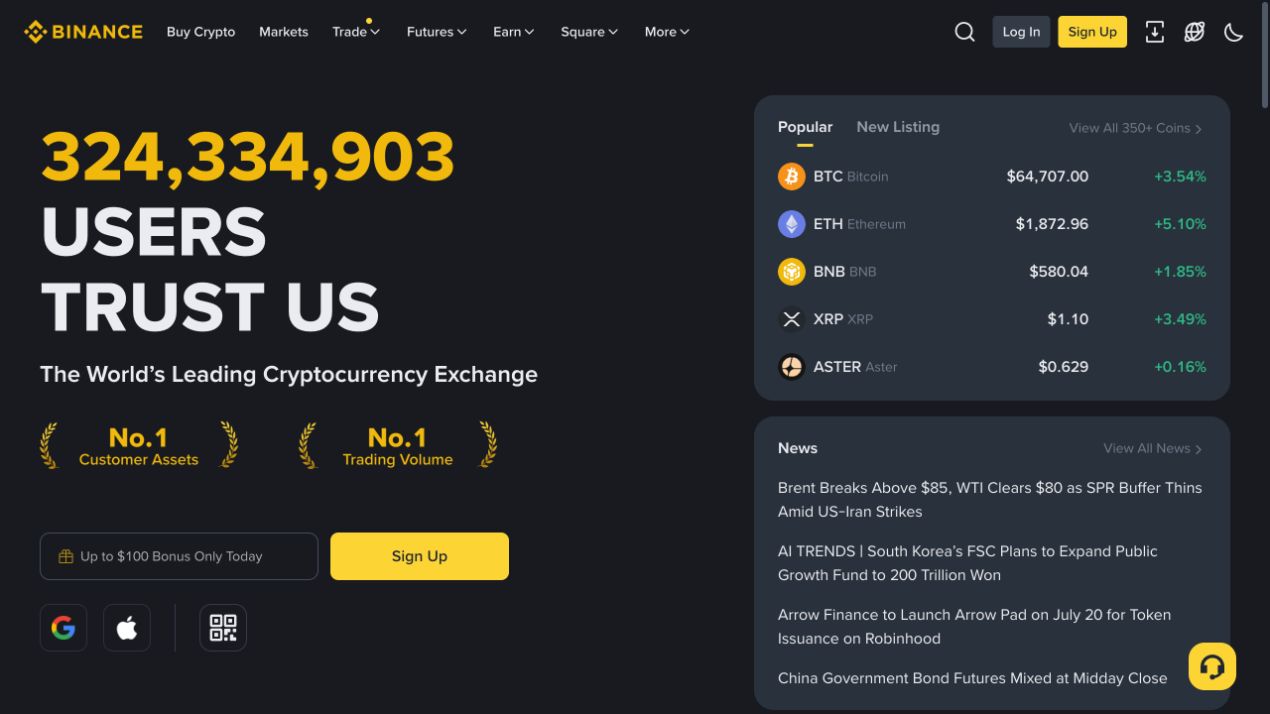Open the language globe icon

pyautogui.click(x=1194, y=32)
